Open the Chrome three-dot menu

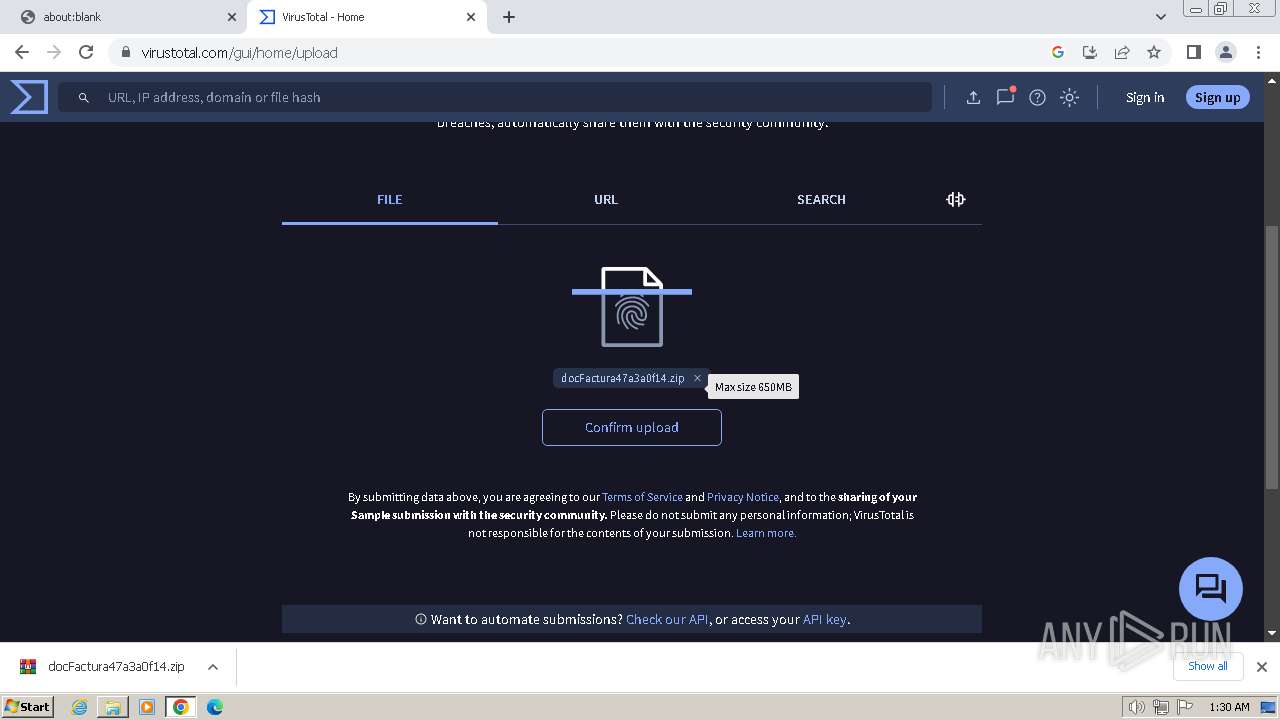click(x=1256, y=52)
